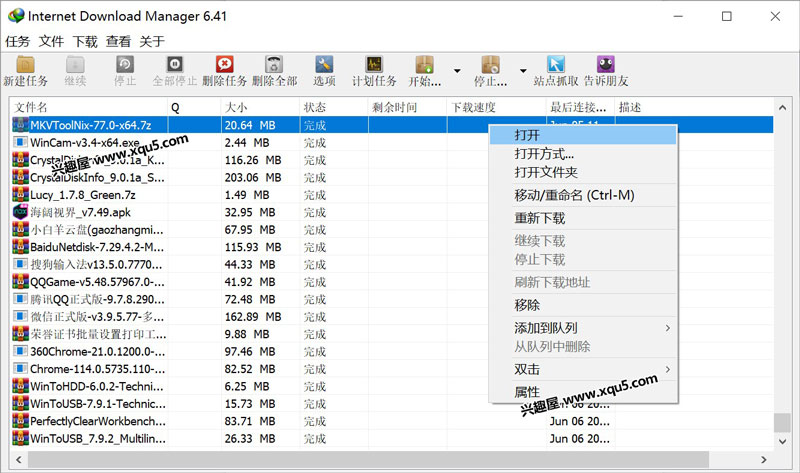Click the 告诉朋友 tell a friend icon
The image size is (800, 473).
[x=606, y=65]
